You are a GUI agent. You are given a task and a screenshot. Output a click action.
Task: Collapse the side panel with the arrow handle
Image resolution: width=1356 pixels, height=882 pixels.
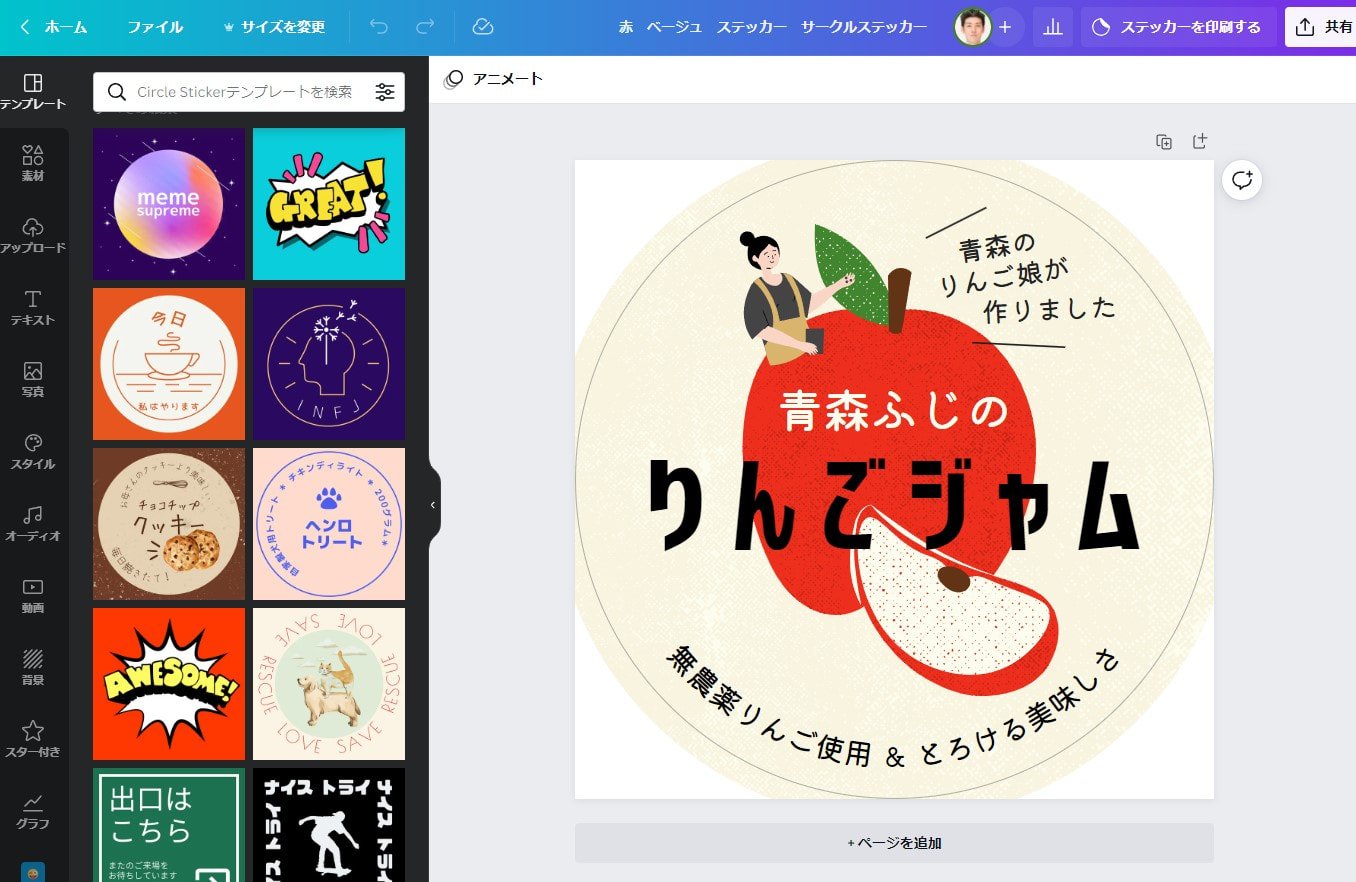click(x=433, y=505)
